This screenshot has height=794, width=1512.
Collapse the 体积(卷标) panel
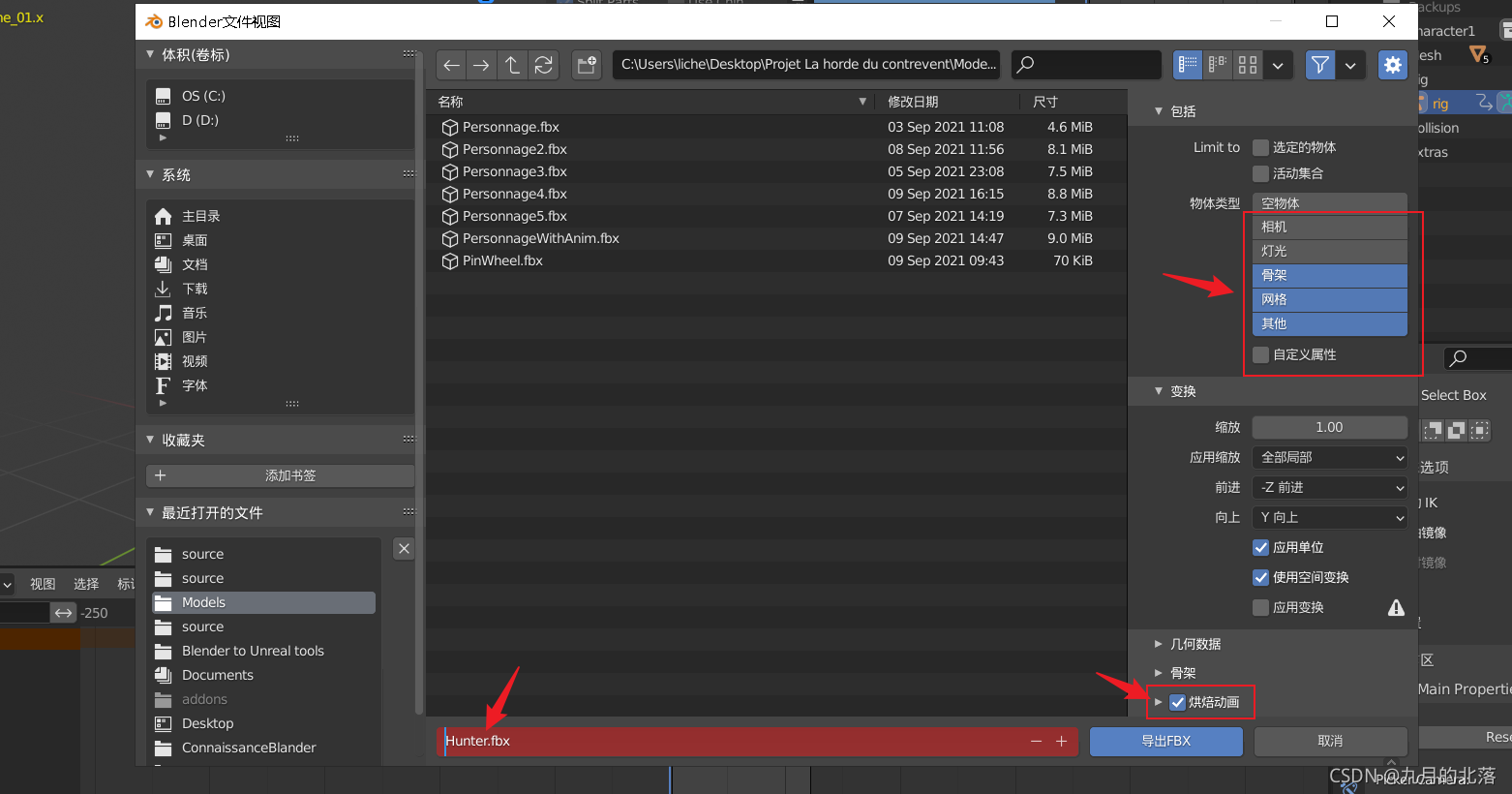pyautogui.click(x=150, y=54)
